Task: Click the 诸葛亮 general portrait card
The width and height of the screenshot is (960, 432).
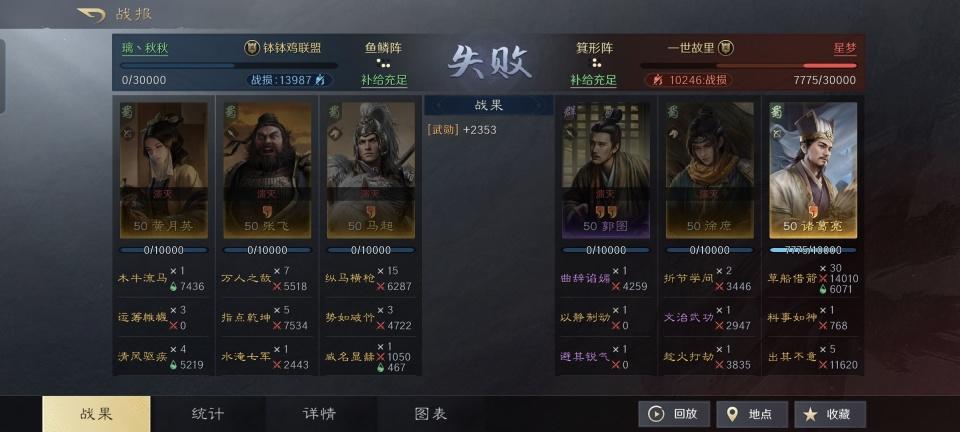Action: pyautogui.click(x=813, y=170)
